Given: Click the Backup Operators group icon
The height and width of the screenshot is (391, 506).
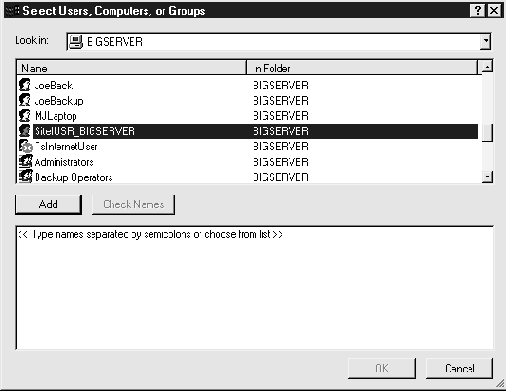Looking at the screenshot, I should [26, 176].
